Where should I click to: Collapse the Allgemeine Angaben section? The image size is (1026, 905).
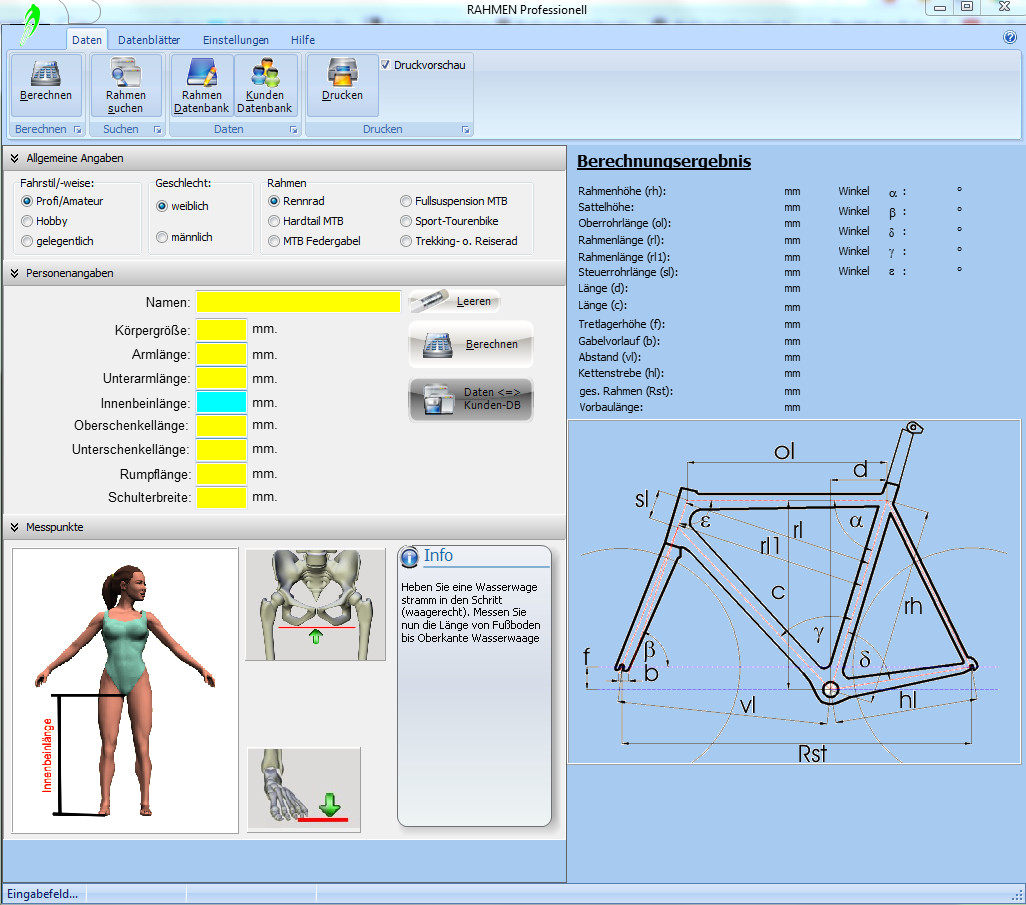point(15,158)
